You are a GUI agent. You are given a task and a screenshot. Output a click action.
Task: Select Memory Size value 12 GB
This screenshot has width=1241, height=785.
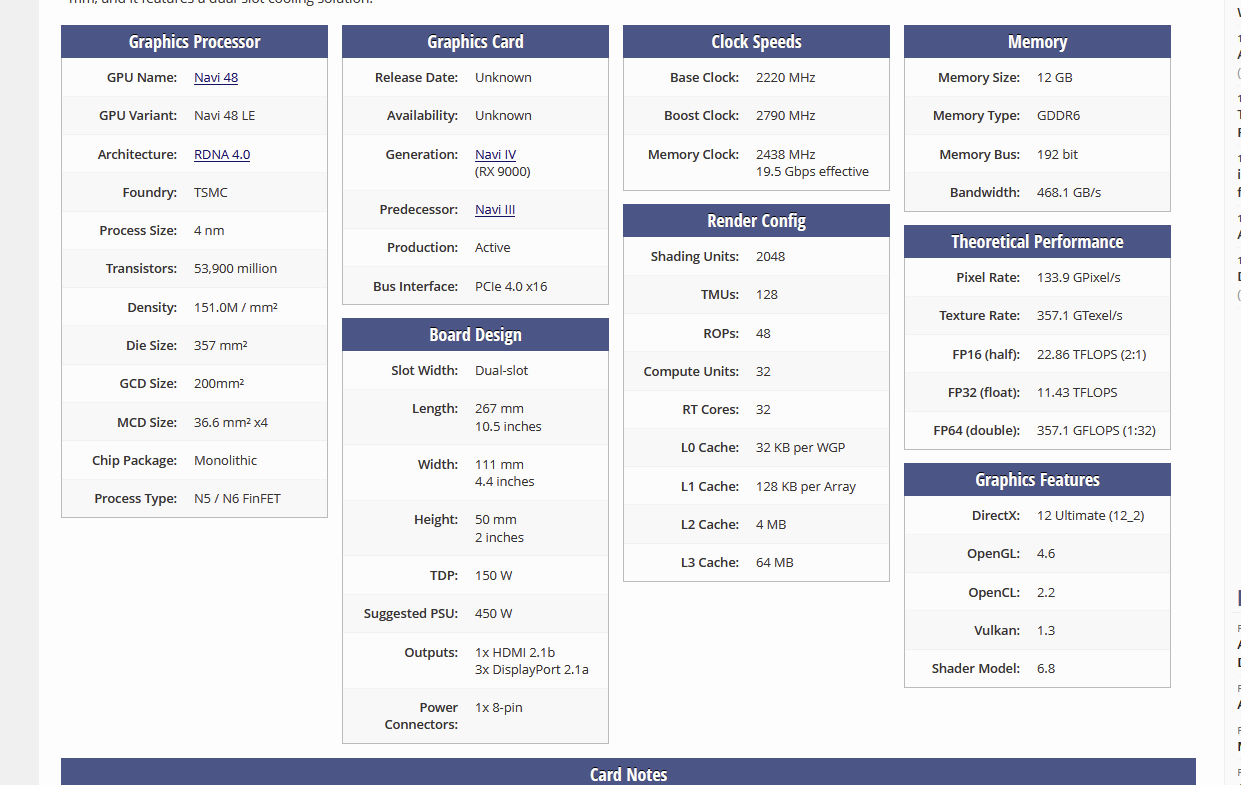tap(1055, 77)
